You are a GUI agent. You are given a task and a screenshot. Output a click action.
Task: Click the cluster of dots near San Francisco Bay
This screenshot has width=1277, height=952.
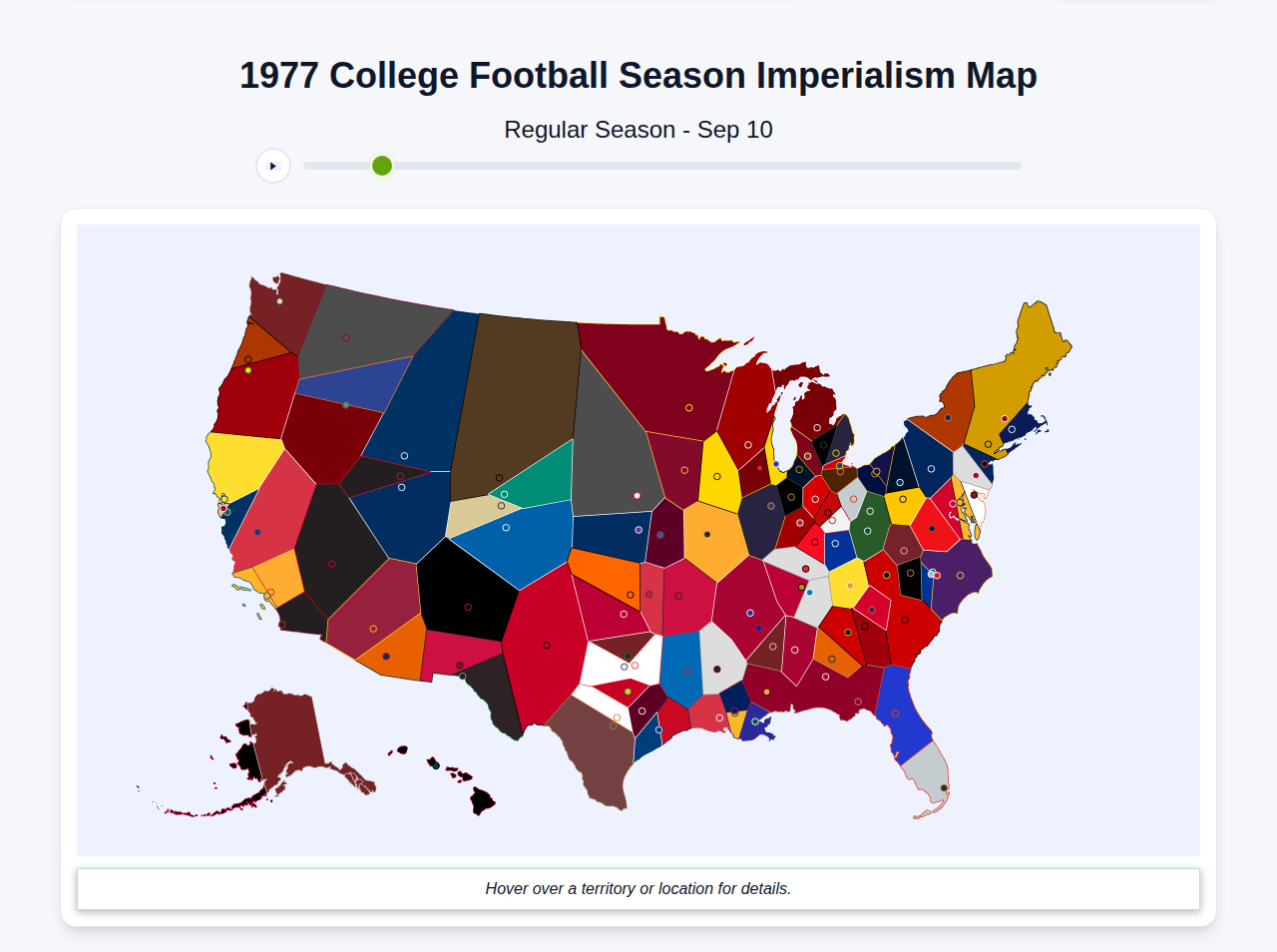click(x=221, y=509)
